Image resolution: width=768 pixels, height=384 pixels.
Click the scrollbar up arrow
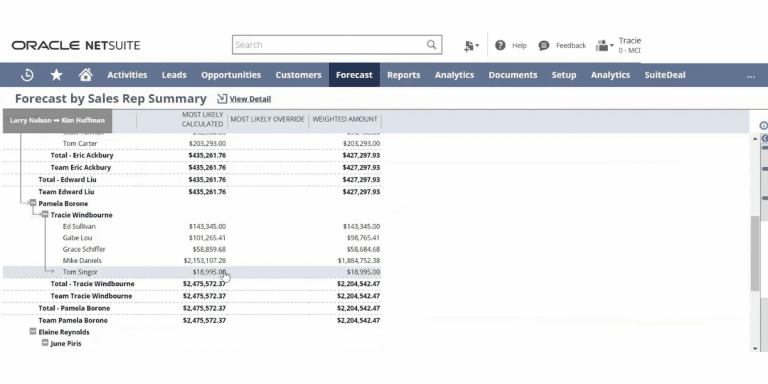(755, 140)
